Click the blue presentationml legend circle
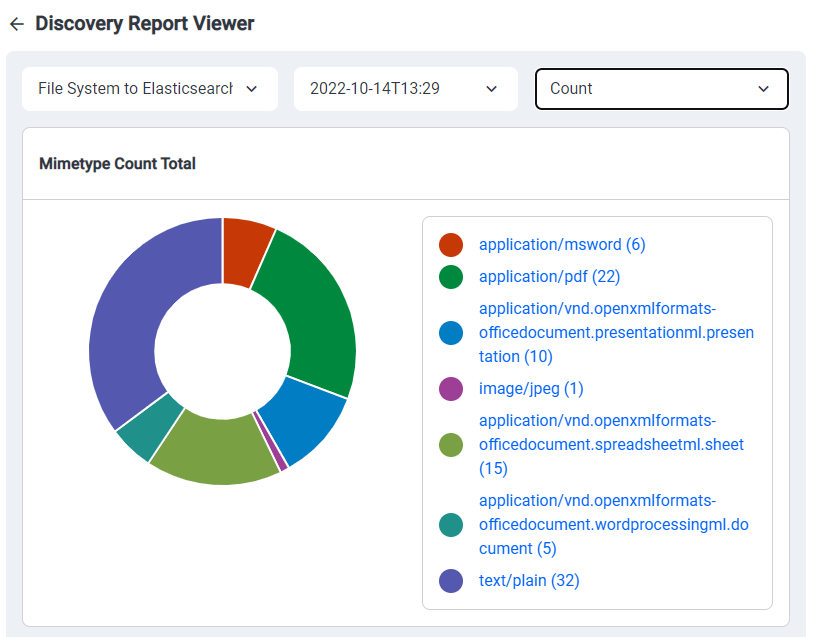The image size is (815, 637). click(x=451, y=333)
